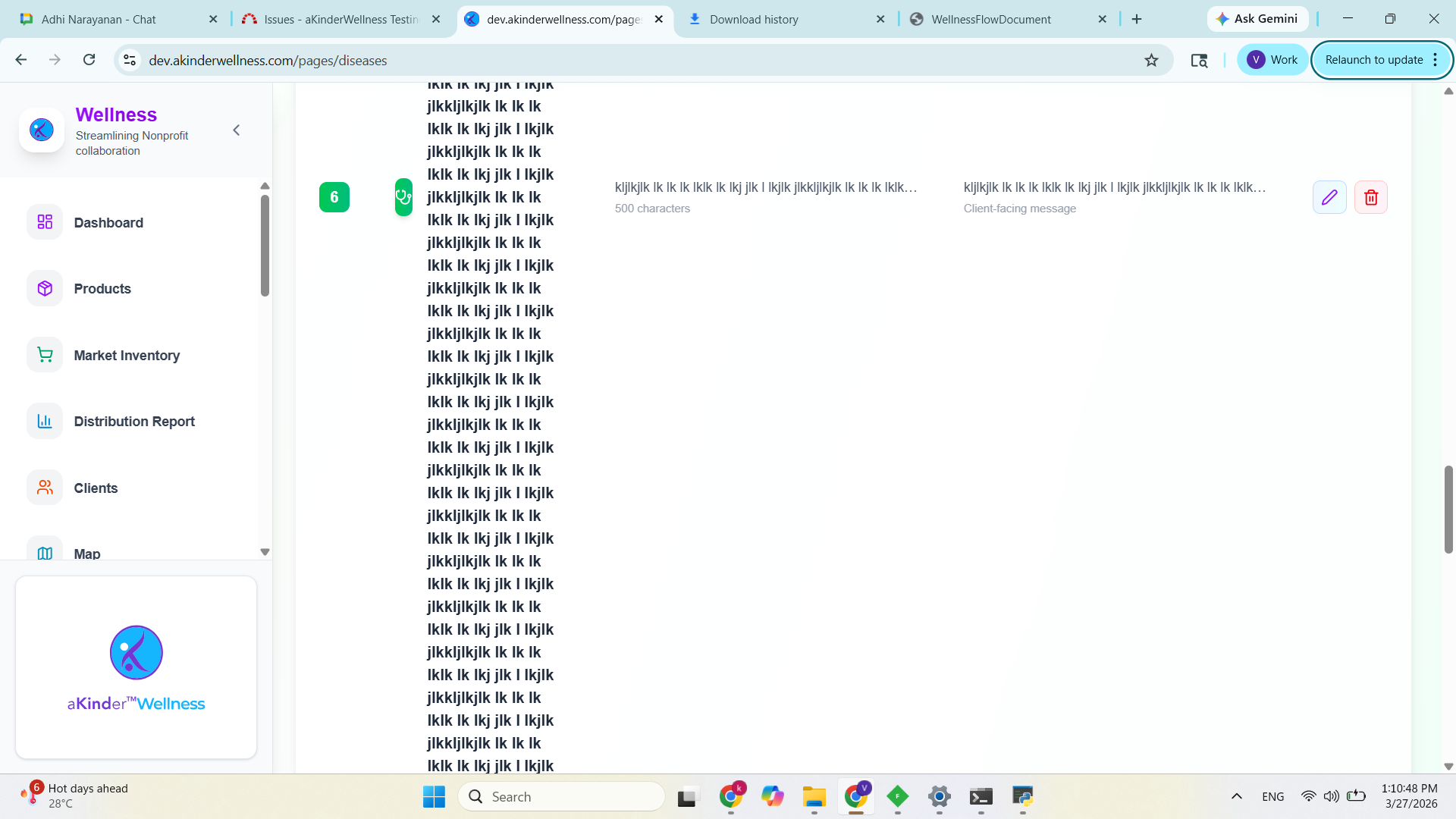Collapse the sidebar with the chevron arrow
The image size is (1456, 819).
(x=237, y=130)
